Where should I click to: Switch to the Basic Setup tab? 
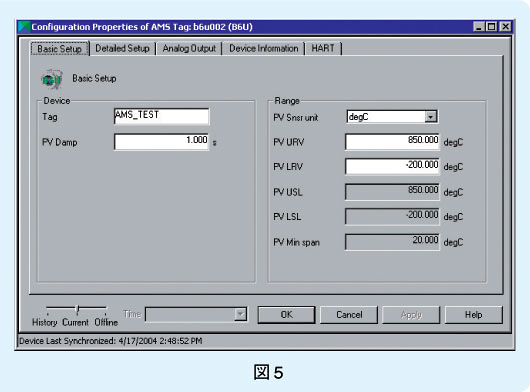pyautogui.click(x=59, y=49)
